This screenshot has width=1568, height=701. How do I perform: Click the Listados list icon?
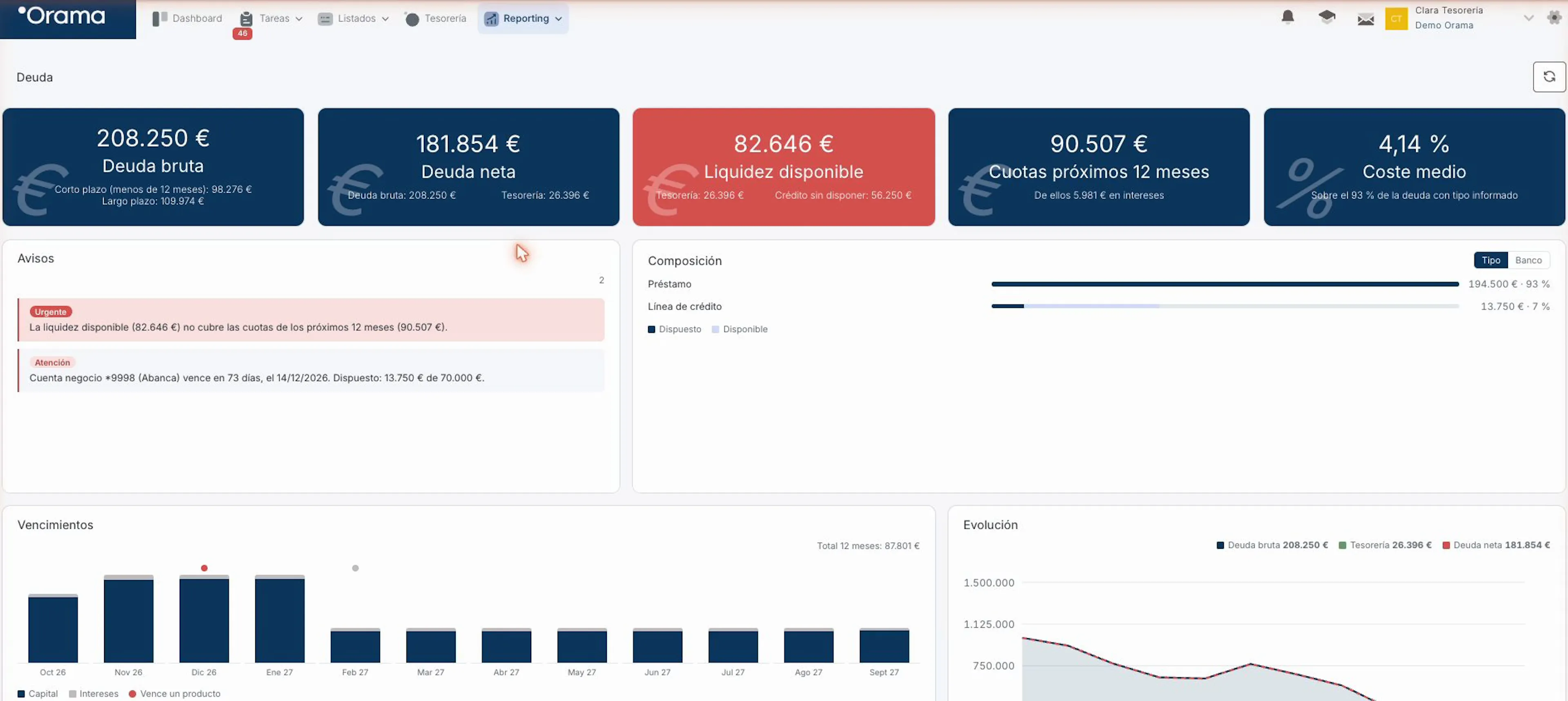325,19
